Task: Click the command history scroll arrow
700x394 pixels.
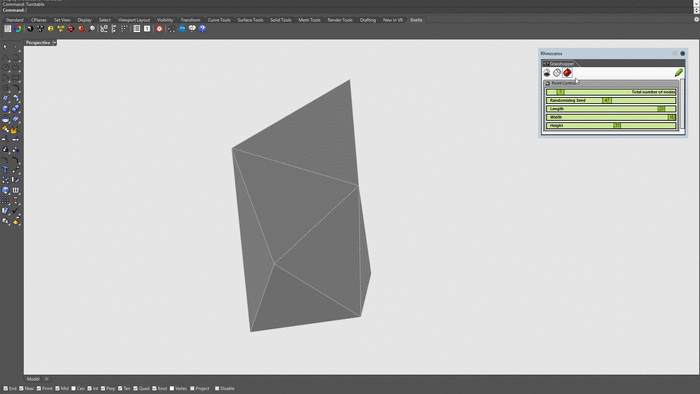Action: [696, 4]
